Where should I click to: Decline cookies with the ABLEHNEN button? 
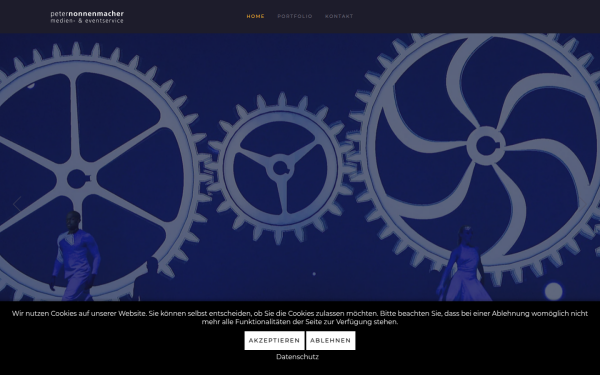click(x=331, y=341)
